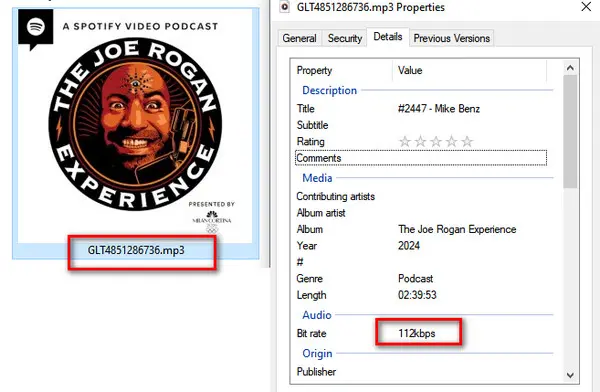The height and width of the screenshot is (392, 600).
Task: Click the scrollbar down arrow
Action: click(570, 375)
